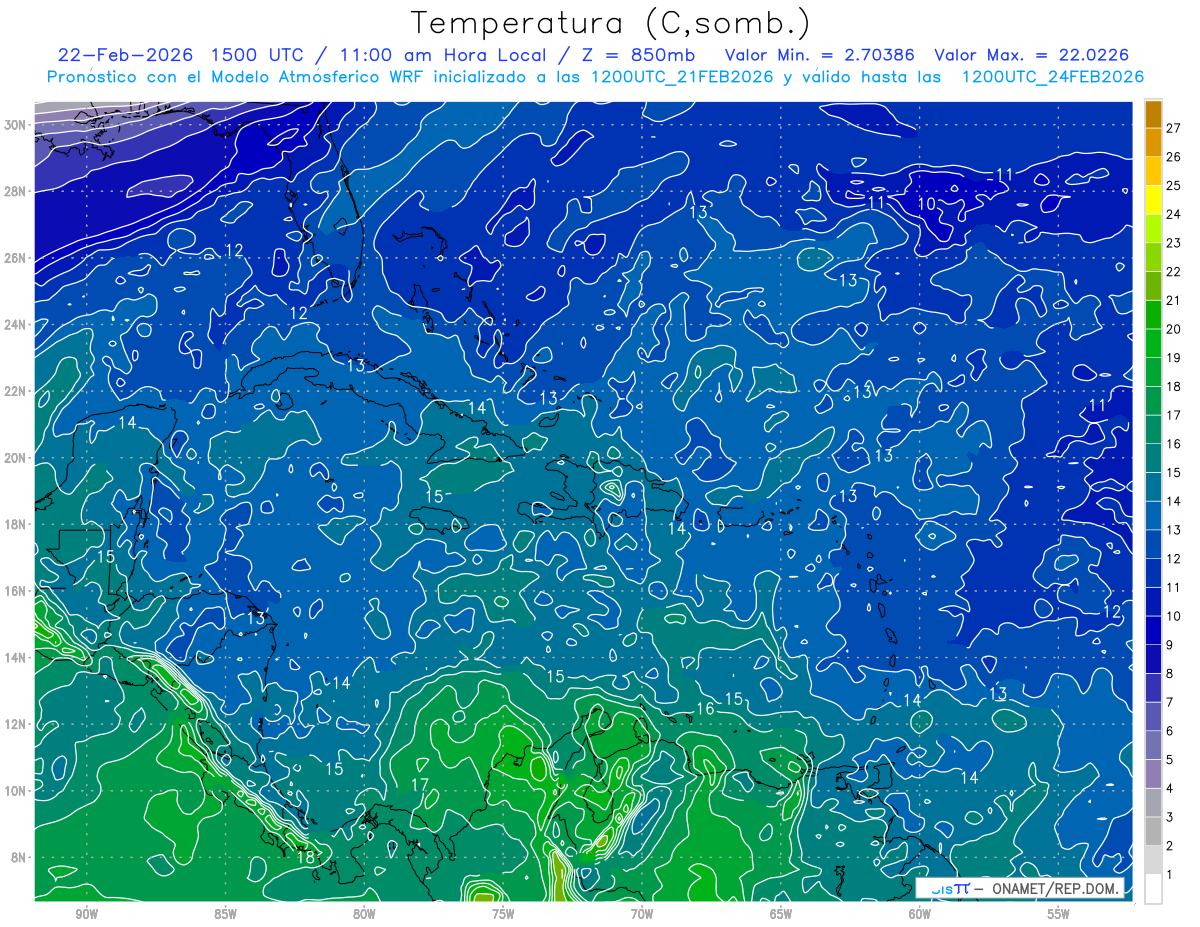Viewport: 1200px width, 927px height.
Task: Click contour label "10" on the map
Action: click(x=927, y=204)
